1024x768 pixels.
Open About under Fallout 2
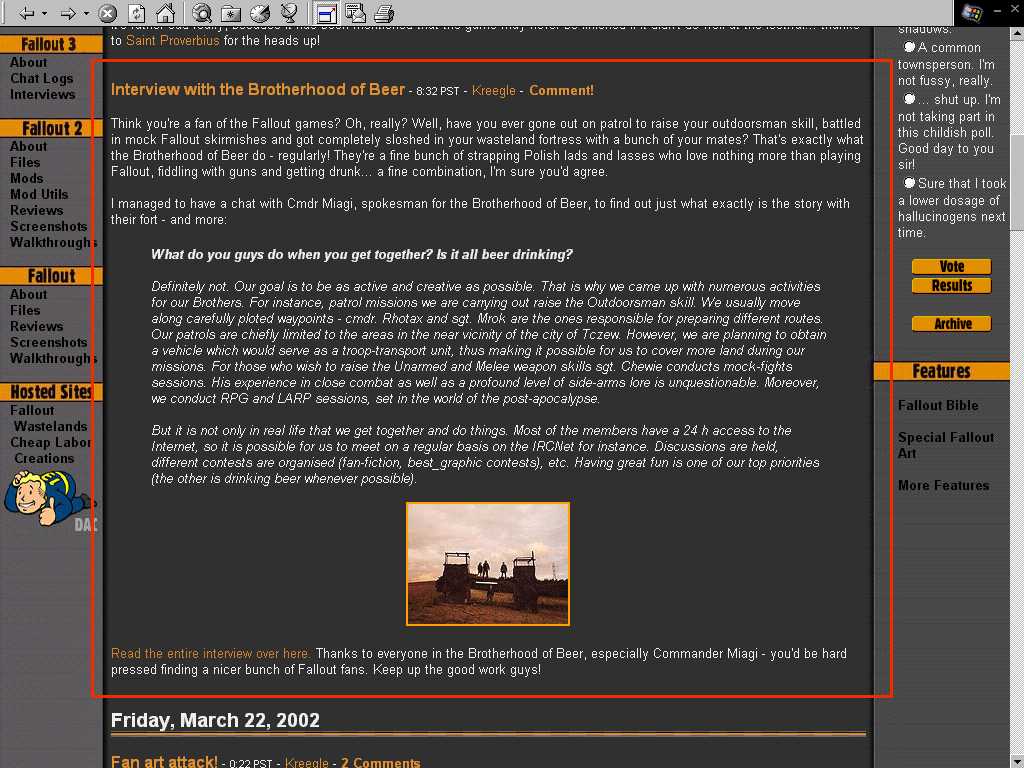tap(29, 146)
